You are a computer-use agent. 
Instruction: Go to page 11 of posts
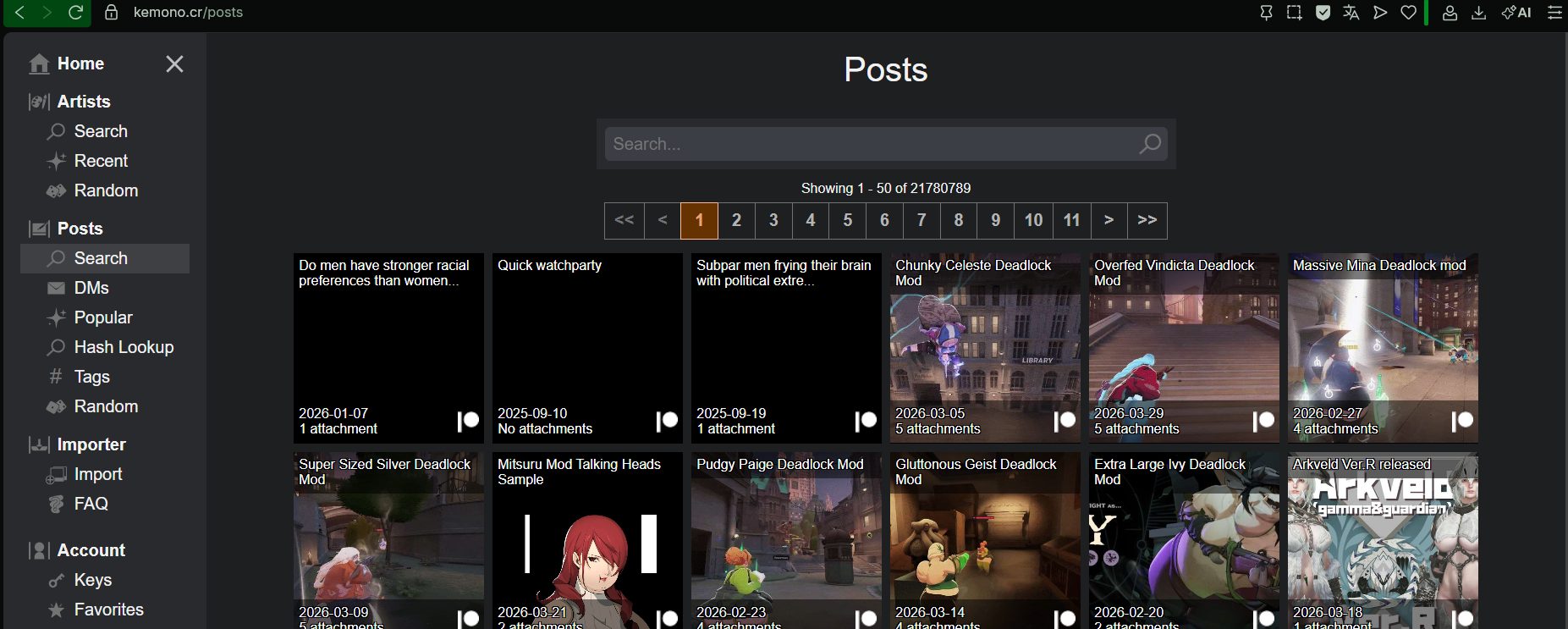[1072, 221]
